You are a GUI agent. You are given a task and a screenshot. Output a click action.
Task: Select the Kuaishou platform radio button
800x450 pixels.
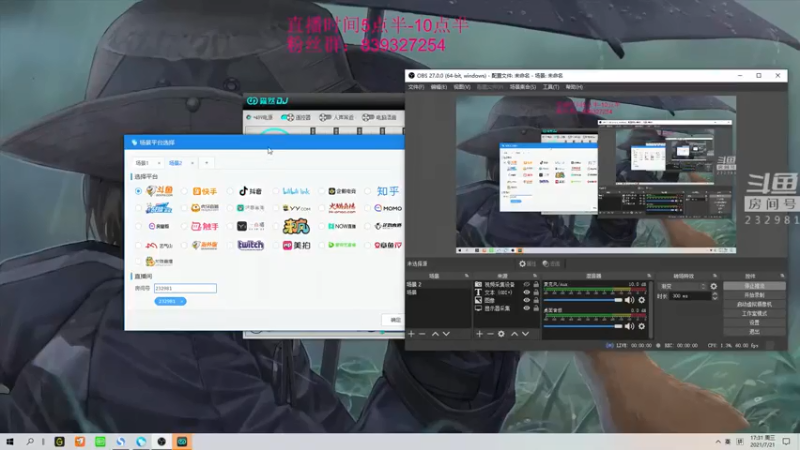coord(184,191)
